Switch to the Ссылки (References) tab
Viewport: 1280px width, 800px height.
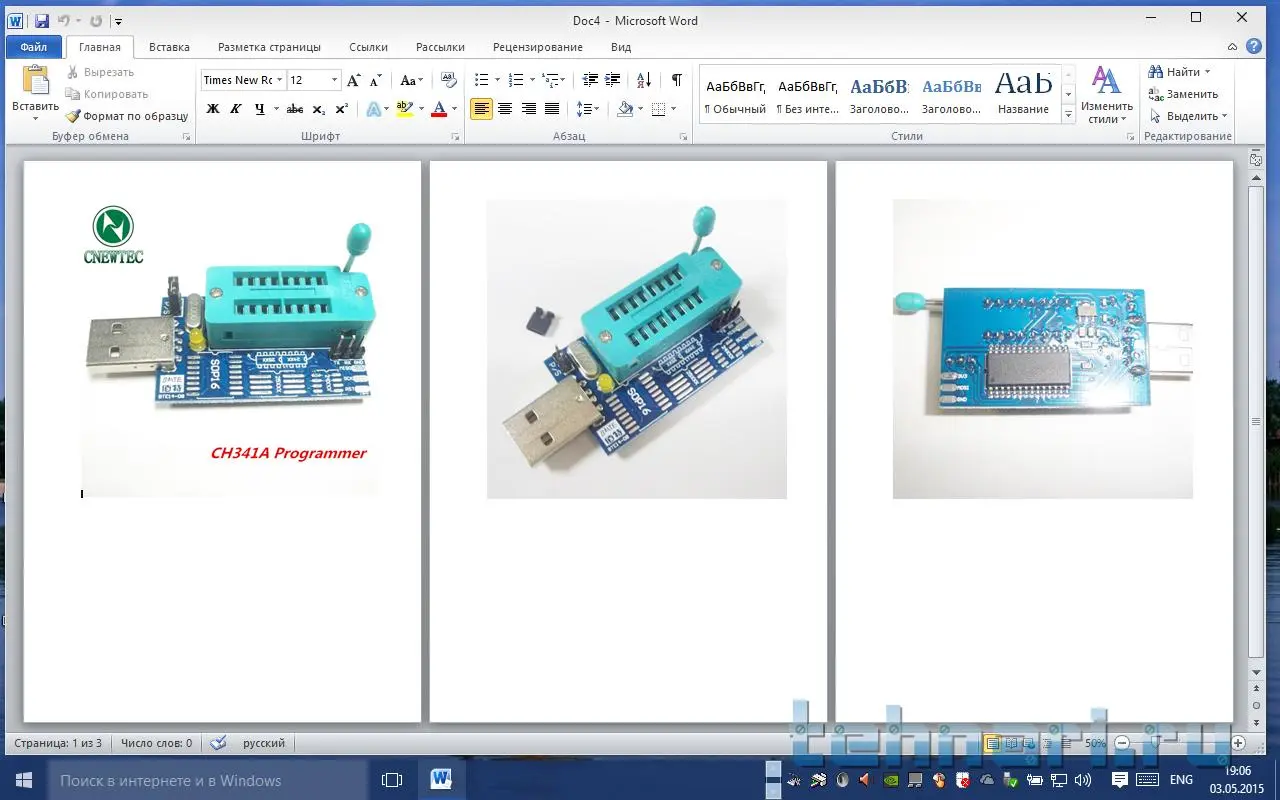(368, 47)
